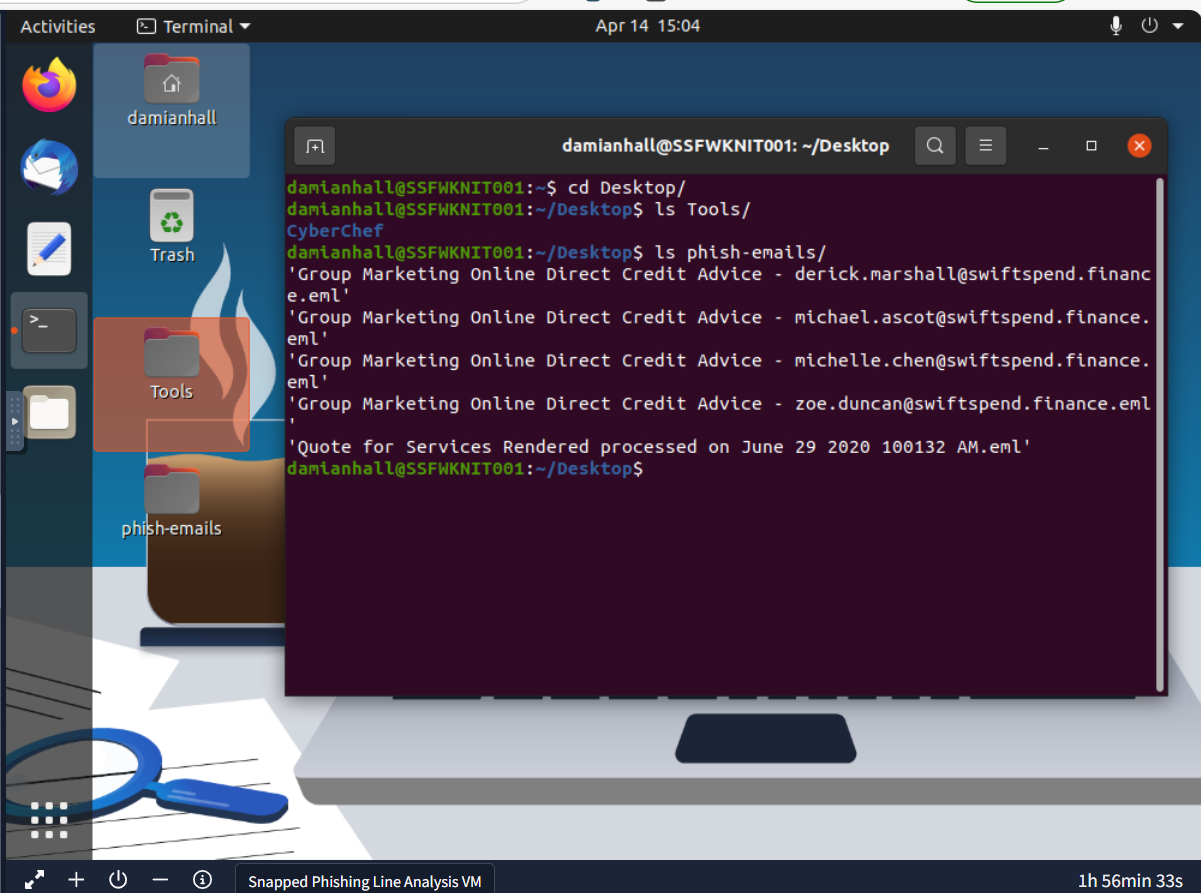Screen dimensions: 1201x893
Task: Maximize the terminal window
Action: 1091,146
